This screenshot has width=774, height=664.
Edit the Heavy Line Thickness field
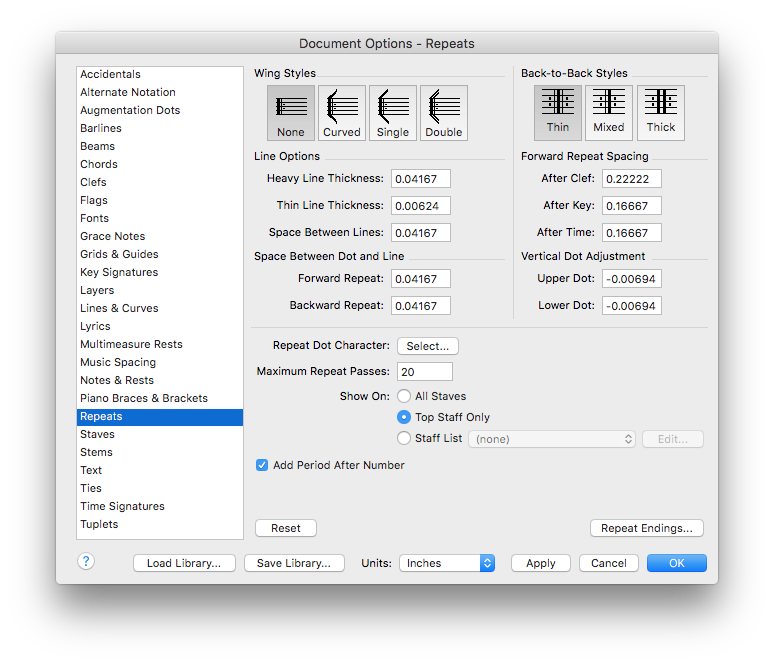point(421,179)
